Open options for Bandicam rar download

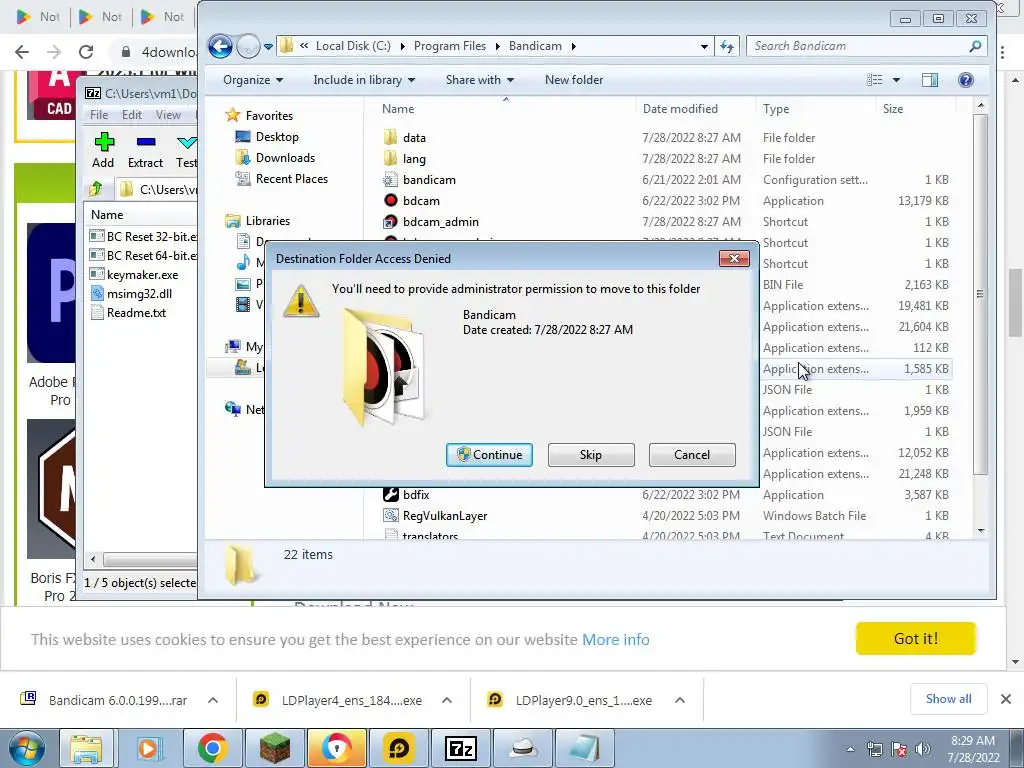click(x=213, y=700)
